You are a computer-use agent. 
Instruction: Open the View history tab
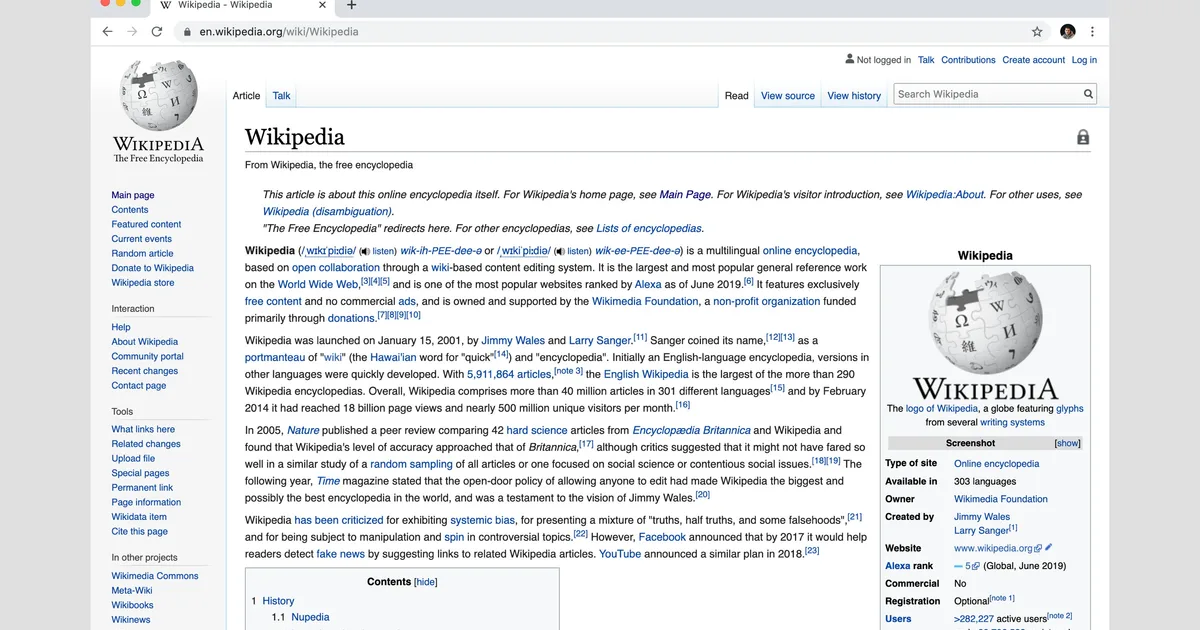tap(854, 96)
